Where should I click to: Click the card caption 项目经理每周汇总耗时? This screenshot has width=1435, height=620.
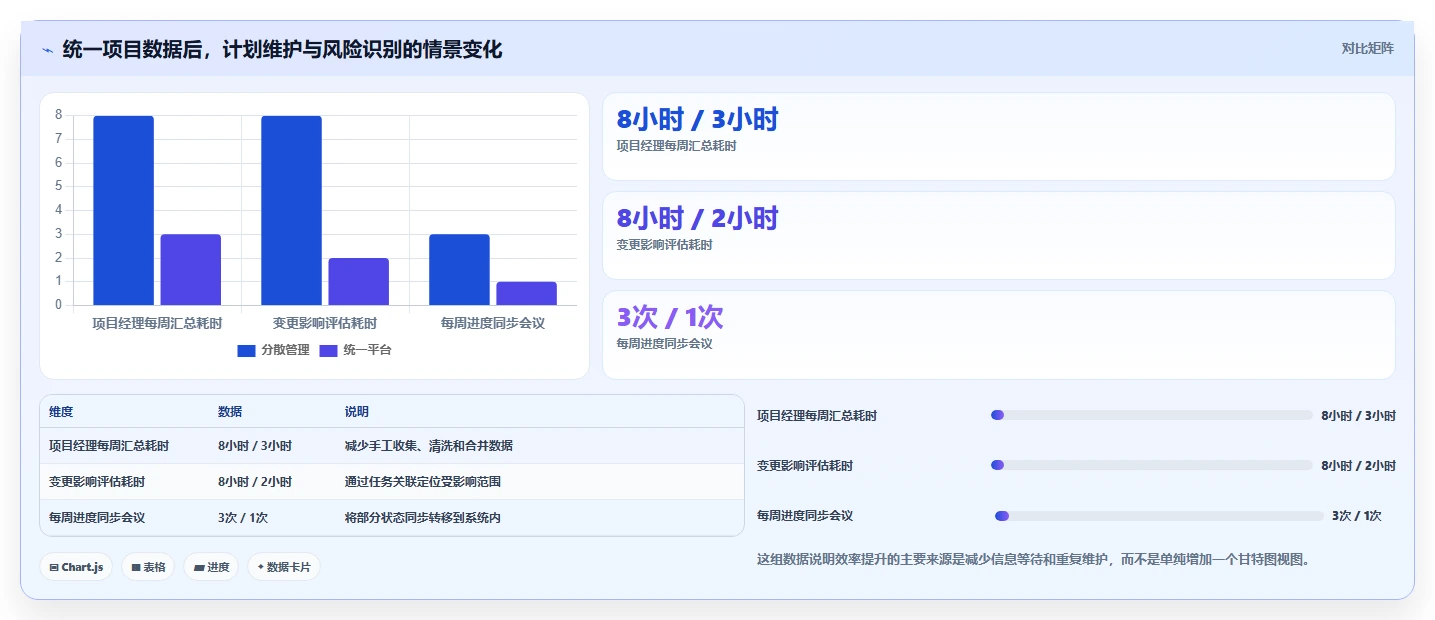click(677, 146)
